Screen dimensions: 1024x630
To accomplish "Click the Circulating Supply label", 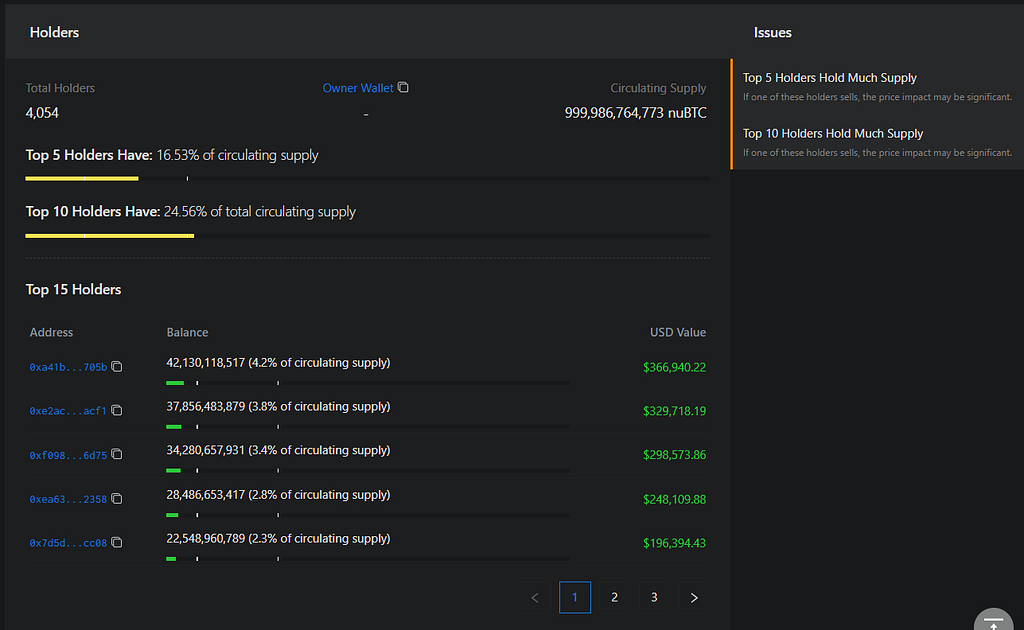I will tap(658, 88).
